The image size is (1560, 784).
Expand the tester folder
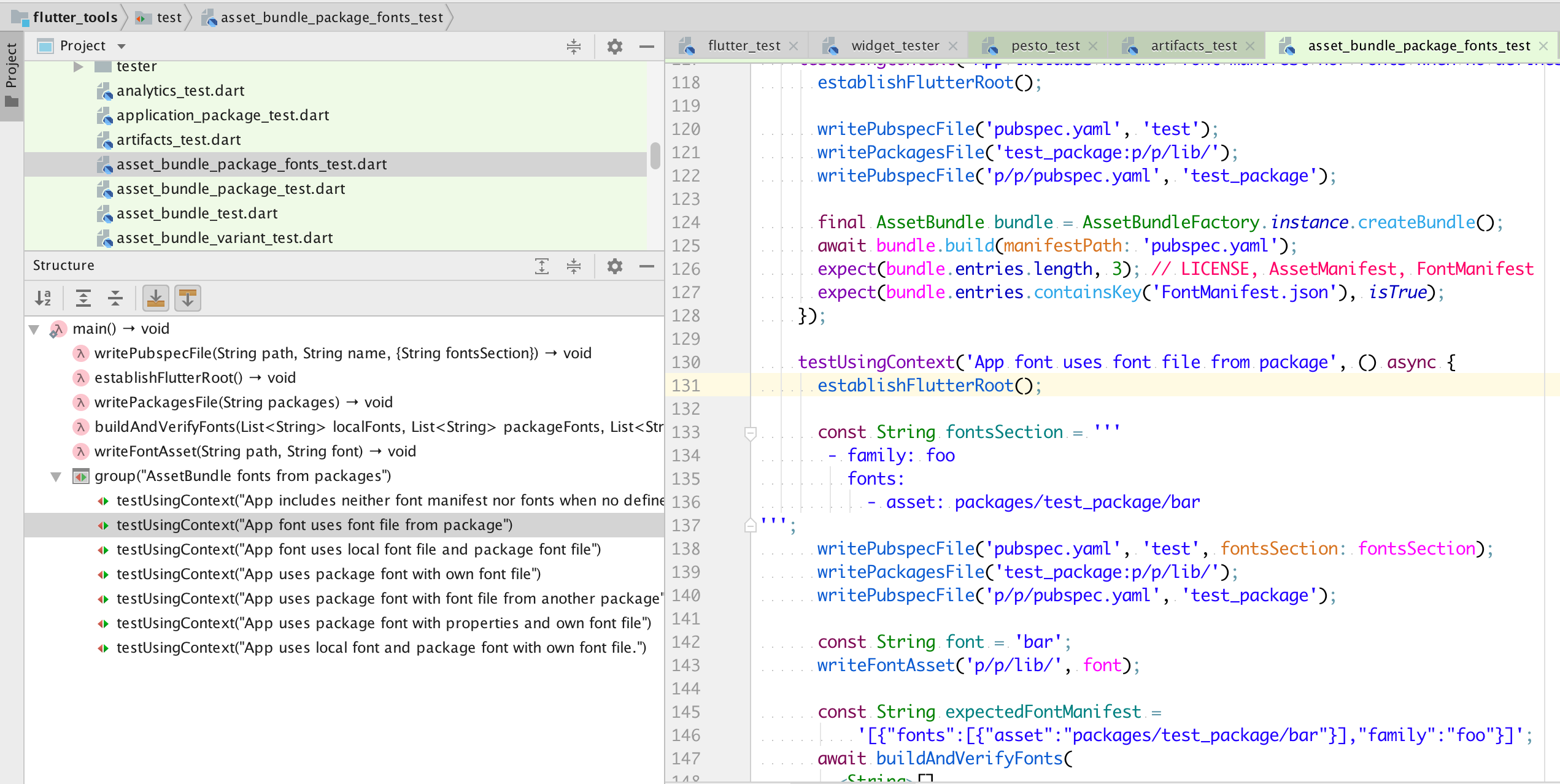78,66
